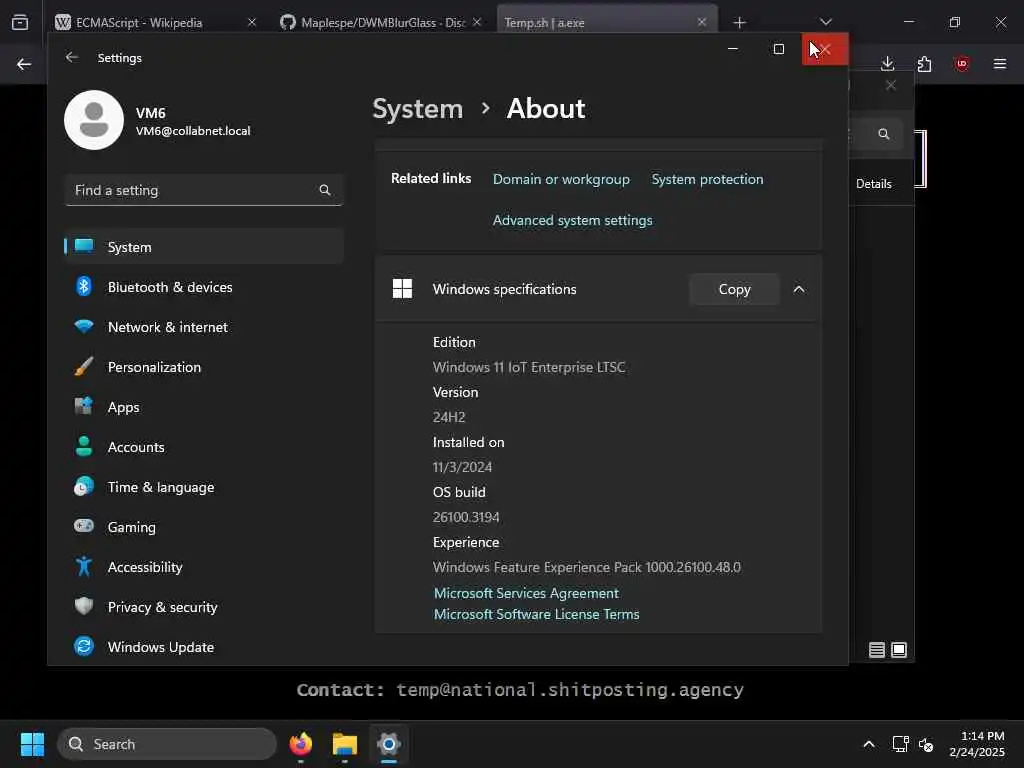
Task: Maximize the Settings window
Action: 778,49
